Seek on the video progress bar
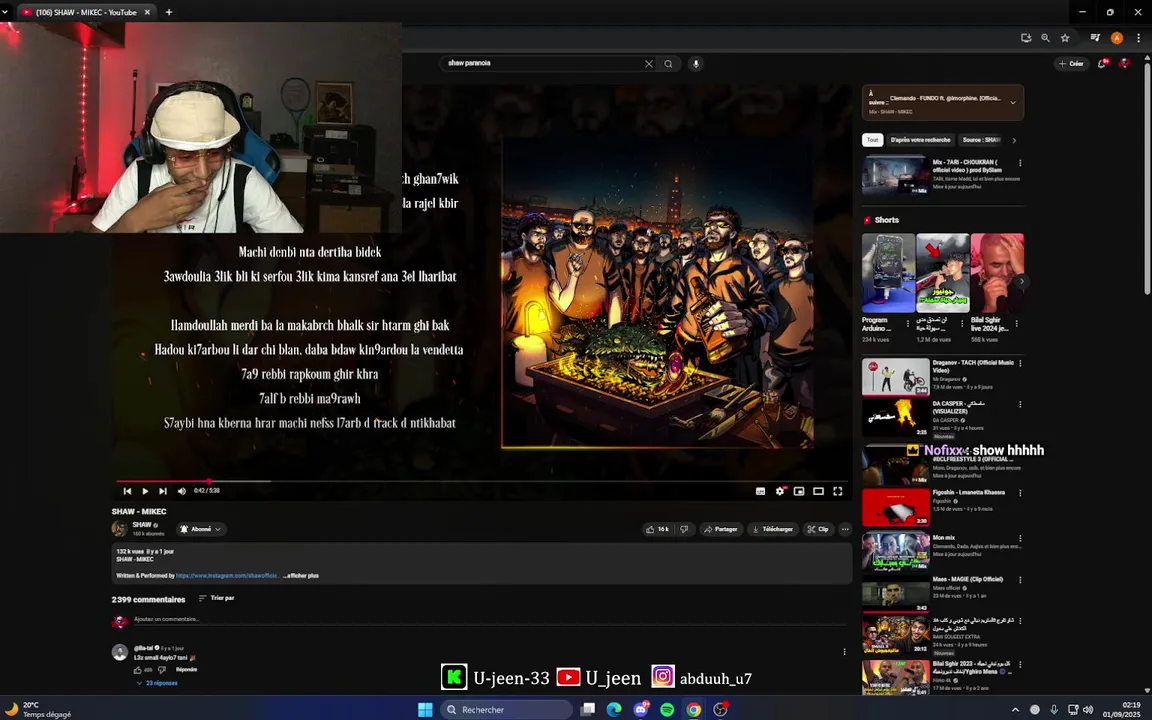 coord(483,481)
